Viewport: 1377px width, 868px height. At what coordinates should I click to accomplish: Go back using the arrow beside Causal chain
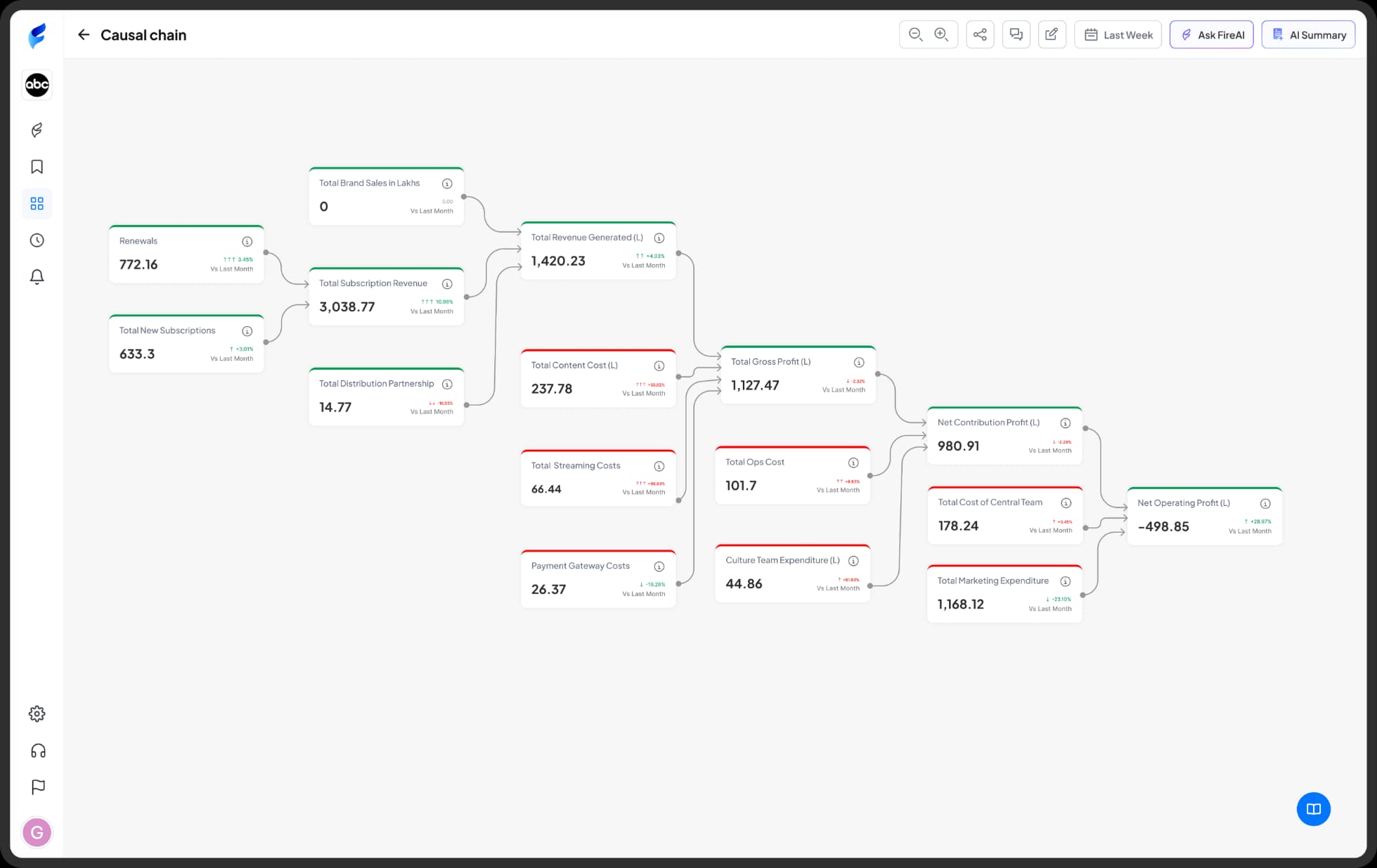pyautogui.click(x=84, y=34)
